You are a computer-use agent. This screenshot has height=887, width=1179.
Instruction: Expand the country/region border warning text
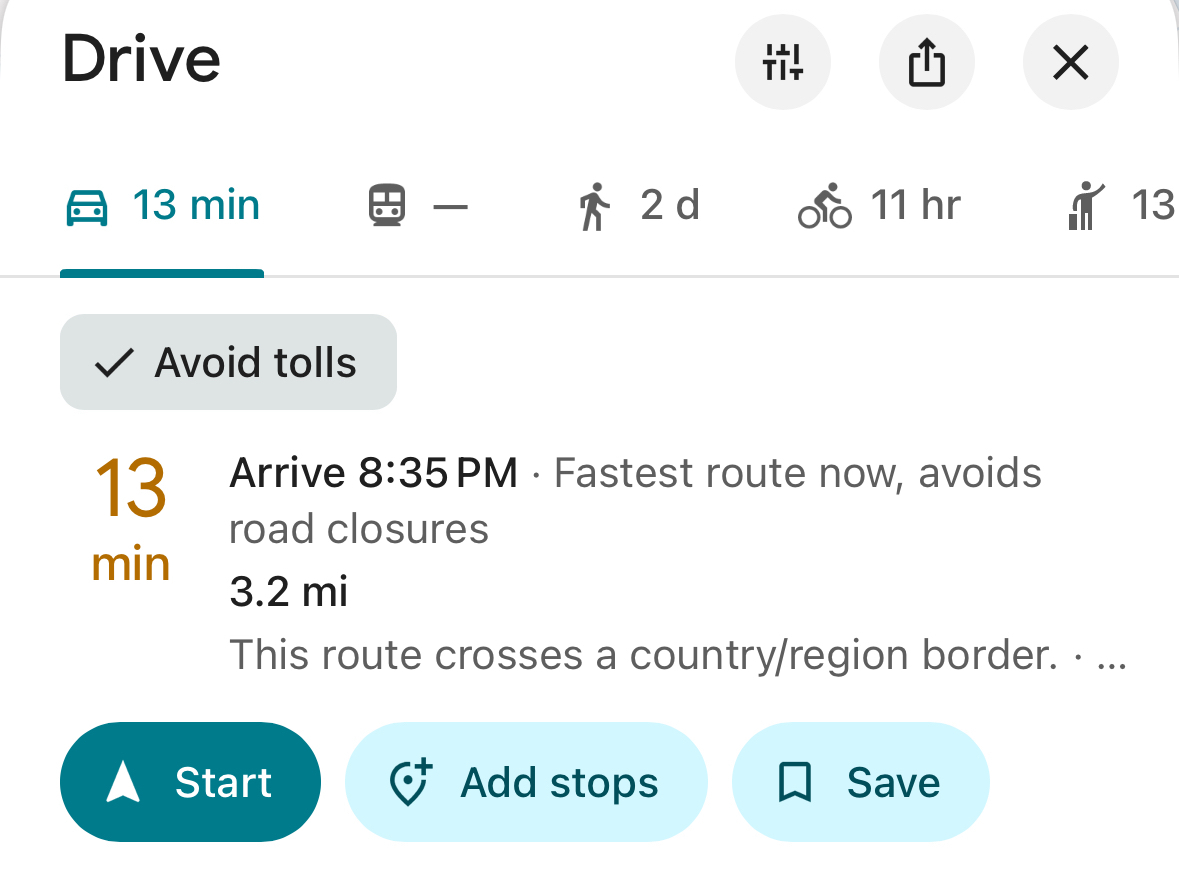642,655
